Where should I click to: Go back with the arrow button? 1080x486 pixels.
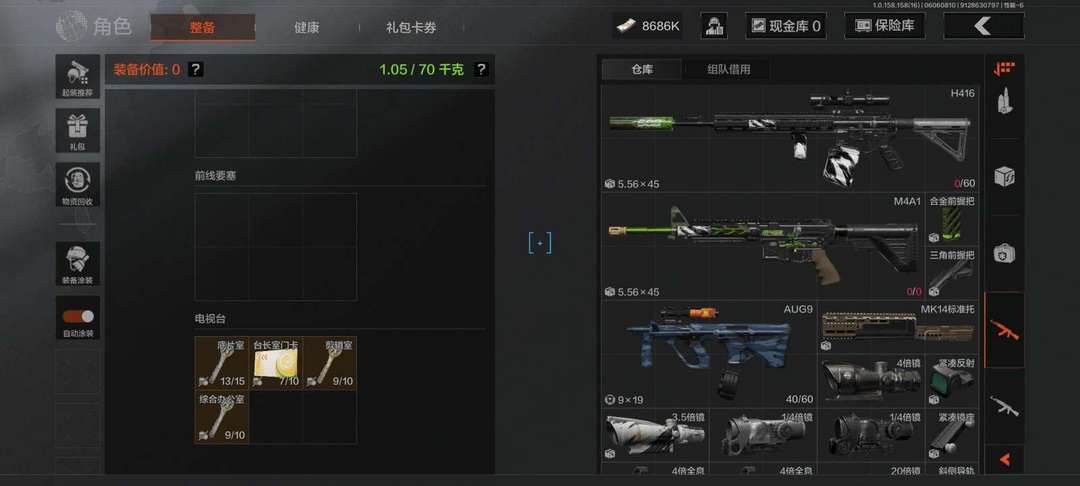984,26
